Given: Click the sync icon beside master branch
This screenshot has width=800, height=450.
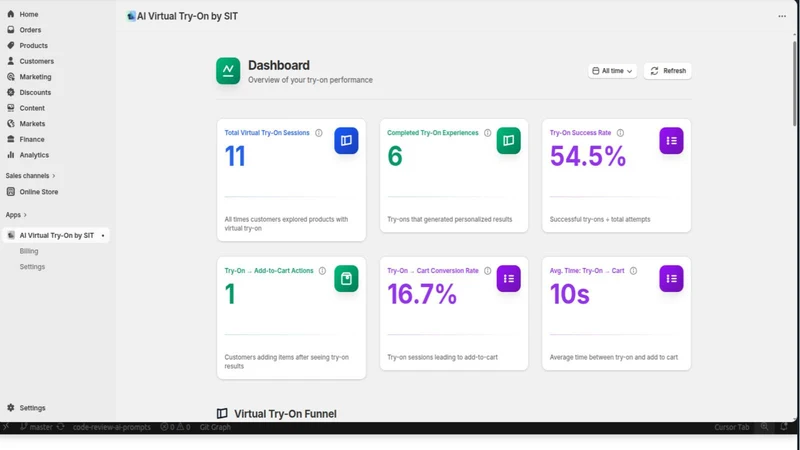Looking at the screenshot, I should pos(61,427).
